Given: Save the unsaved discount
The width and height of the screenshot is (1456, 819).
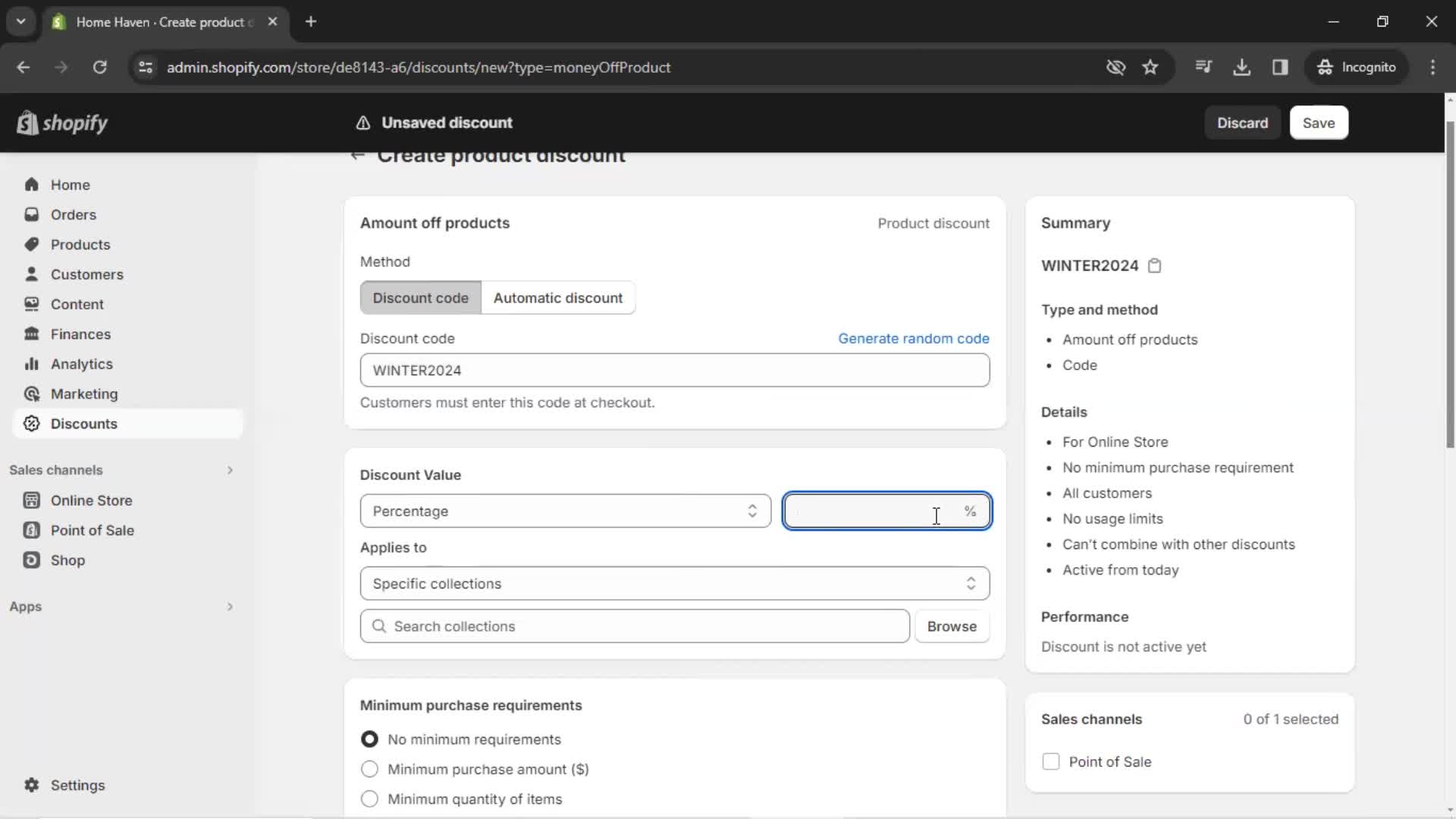Looking at the screenshot, I should [x=1318, y=122].
